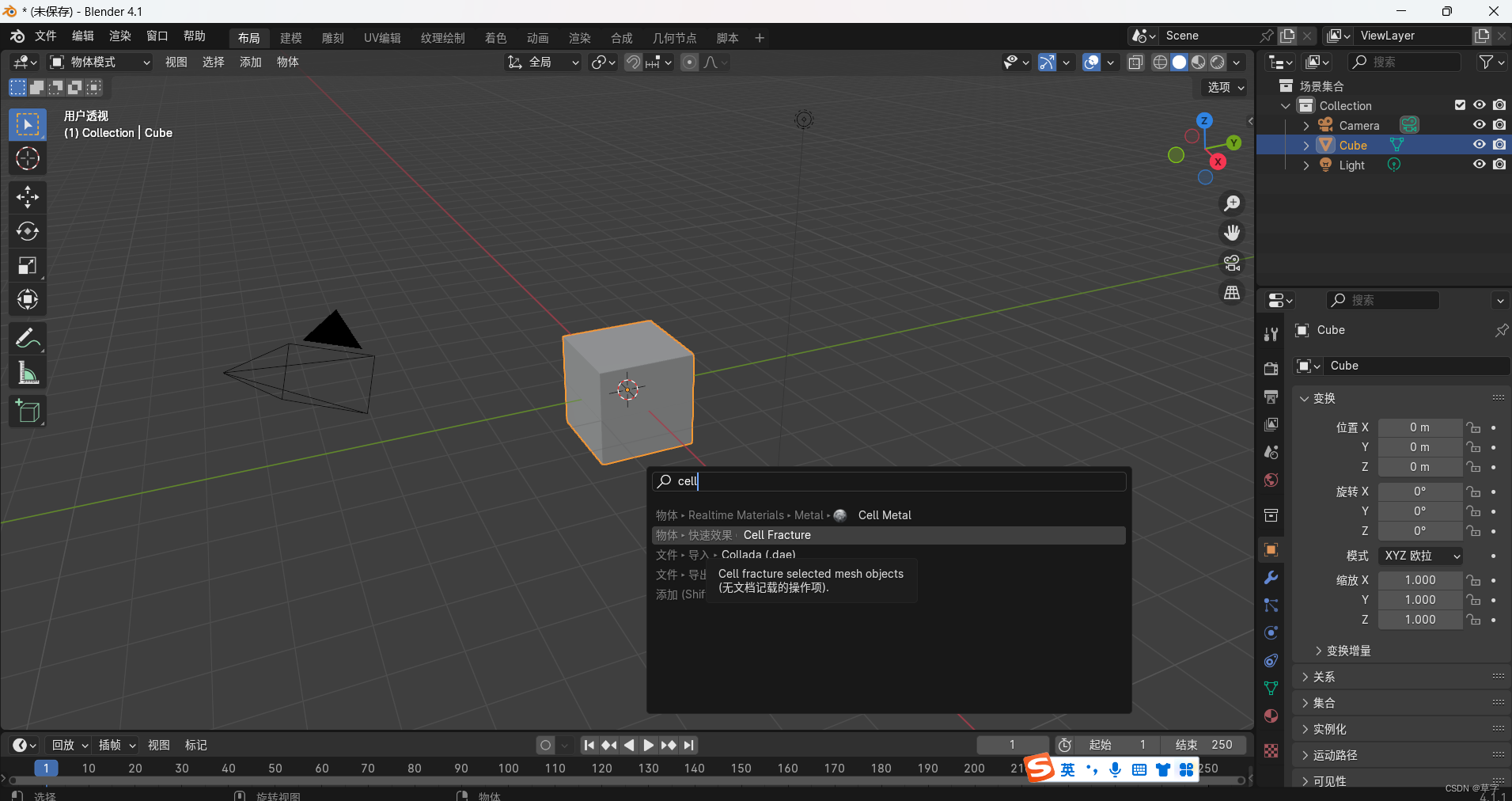Open the 添加 Add menu in viewport header

coord(251,62)
